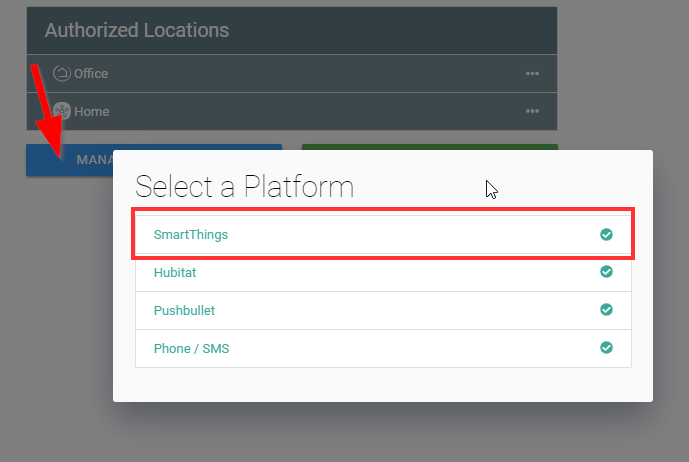Open the three-dot menu for Office location
Viewport: 689px width, 462px height.
(532, 73)
